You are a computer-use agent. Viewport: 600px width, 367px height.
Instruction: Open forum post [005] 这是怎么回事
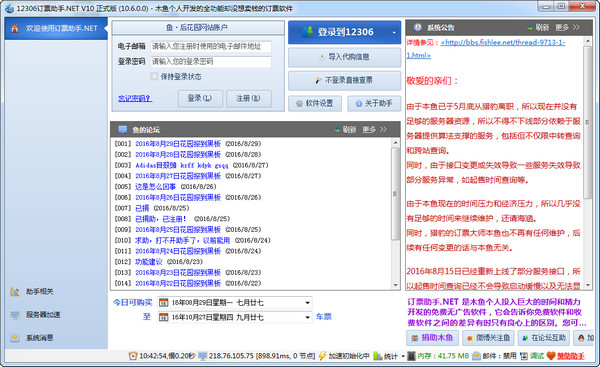tap(155, 187)
